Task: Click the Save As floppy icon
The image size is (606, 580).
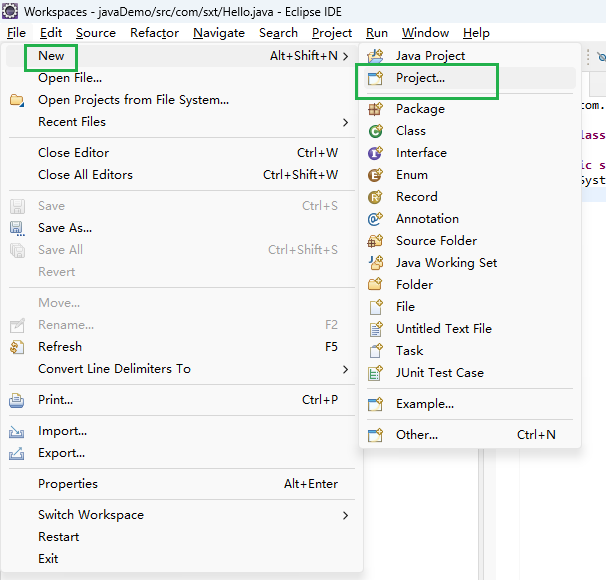Action: (x=17, y=228)
